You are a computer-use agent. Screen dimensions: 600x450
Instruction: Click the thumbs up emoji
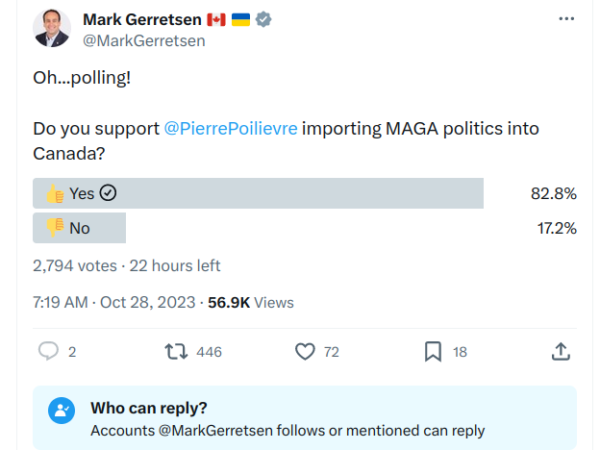54,194
